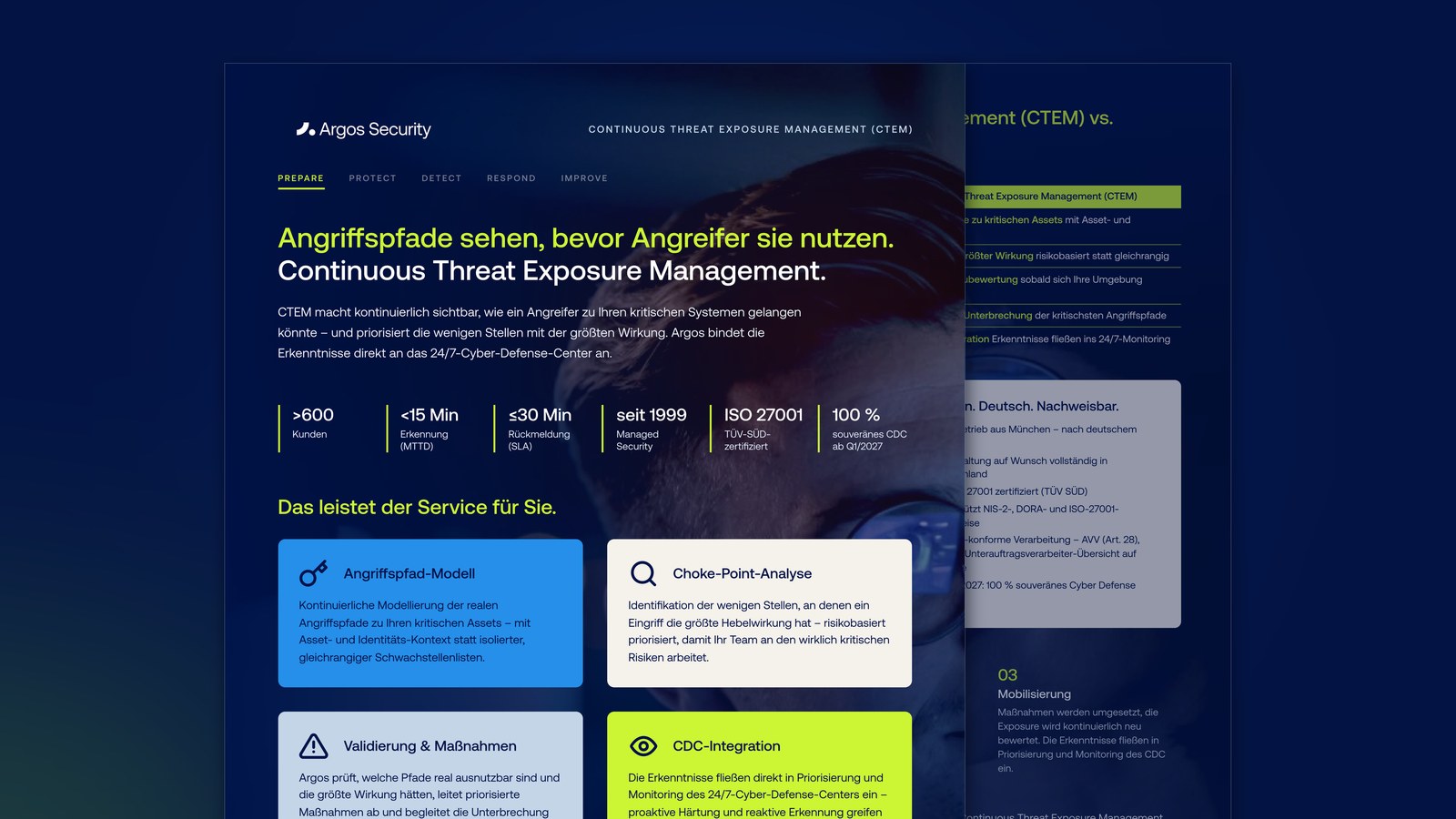Screen dimensions: 1456x819
Task: Go to the RESPOND tab
Action: coord(511,178)
